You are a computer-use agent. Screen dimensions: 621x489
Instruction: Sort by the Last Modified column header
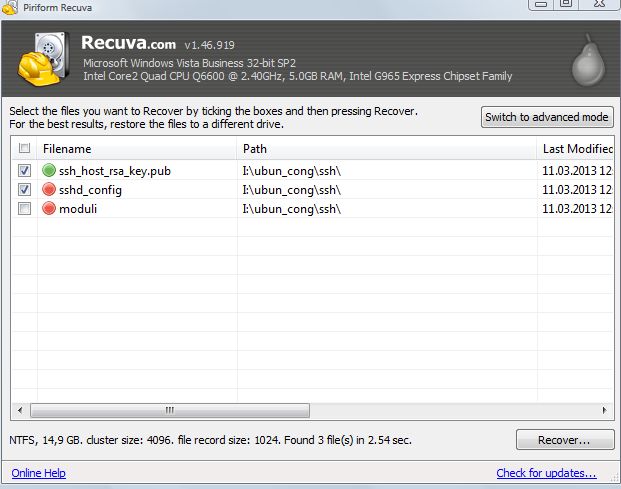coord(575,149)
